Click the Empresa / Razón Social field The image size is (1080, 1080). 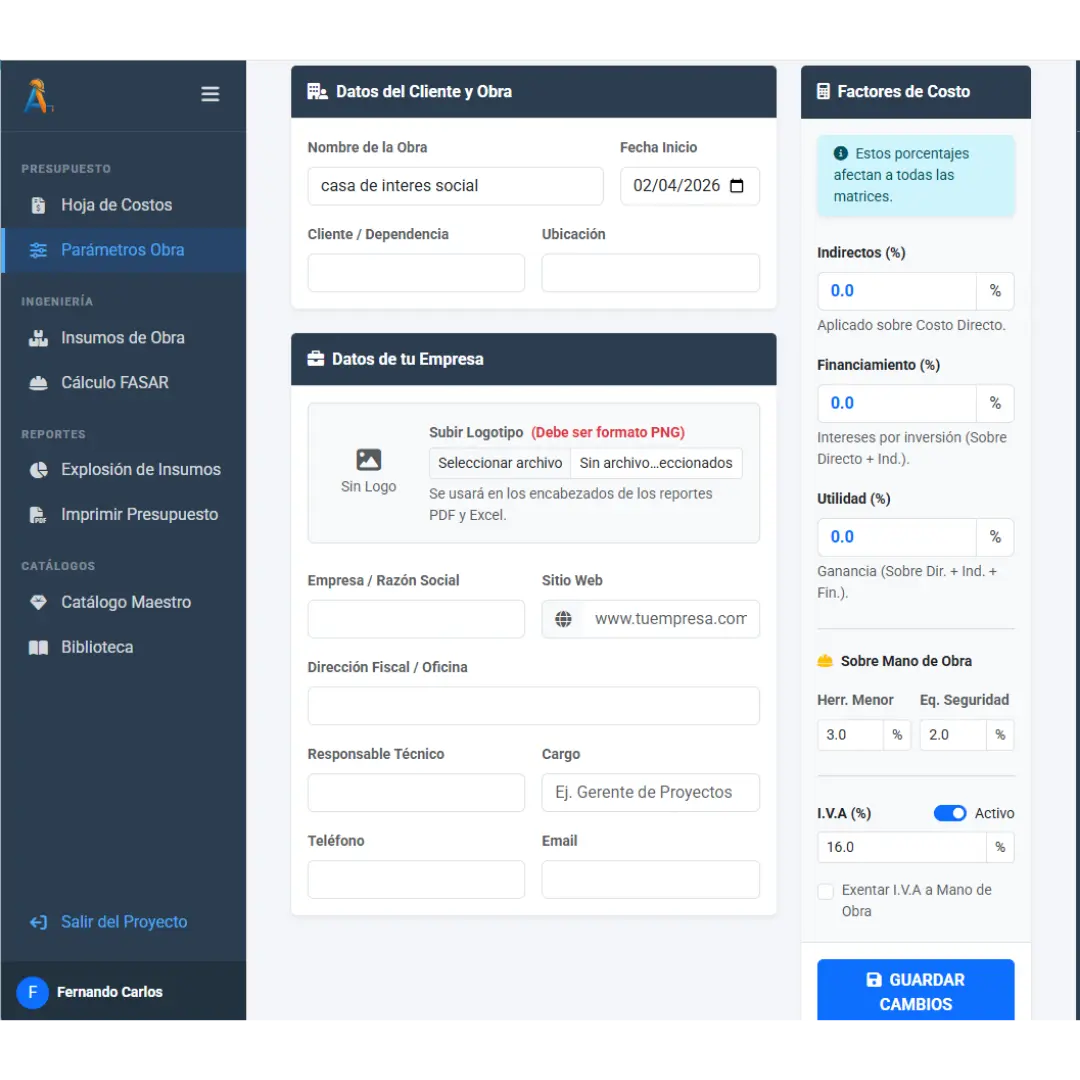click(x=416, y=619)
